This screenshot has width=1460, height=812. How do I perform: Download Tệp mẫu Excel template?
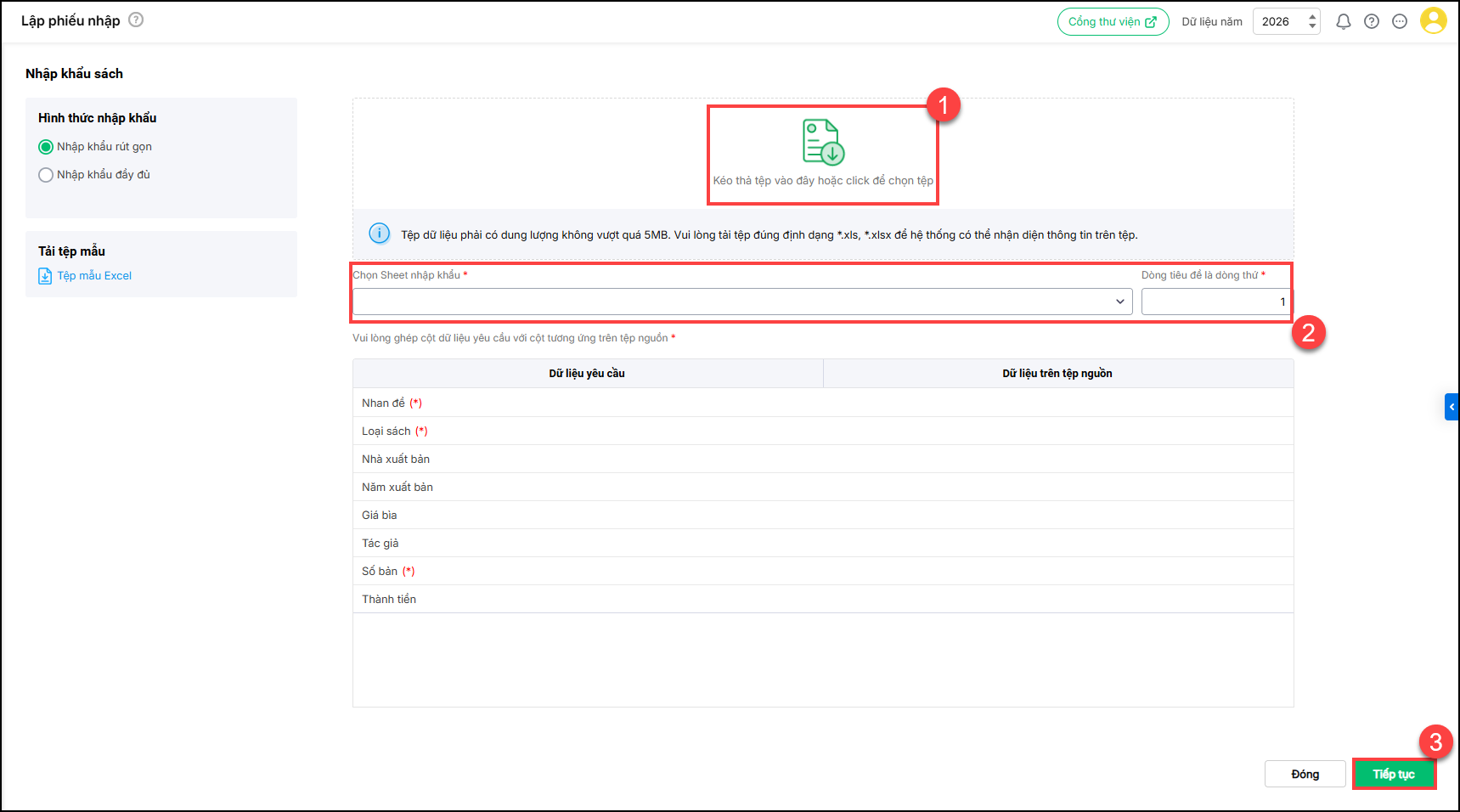pyautogui.click(x=94, y=276)
